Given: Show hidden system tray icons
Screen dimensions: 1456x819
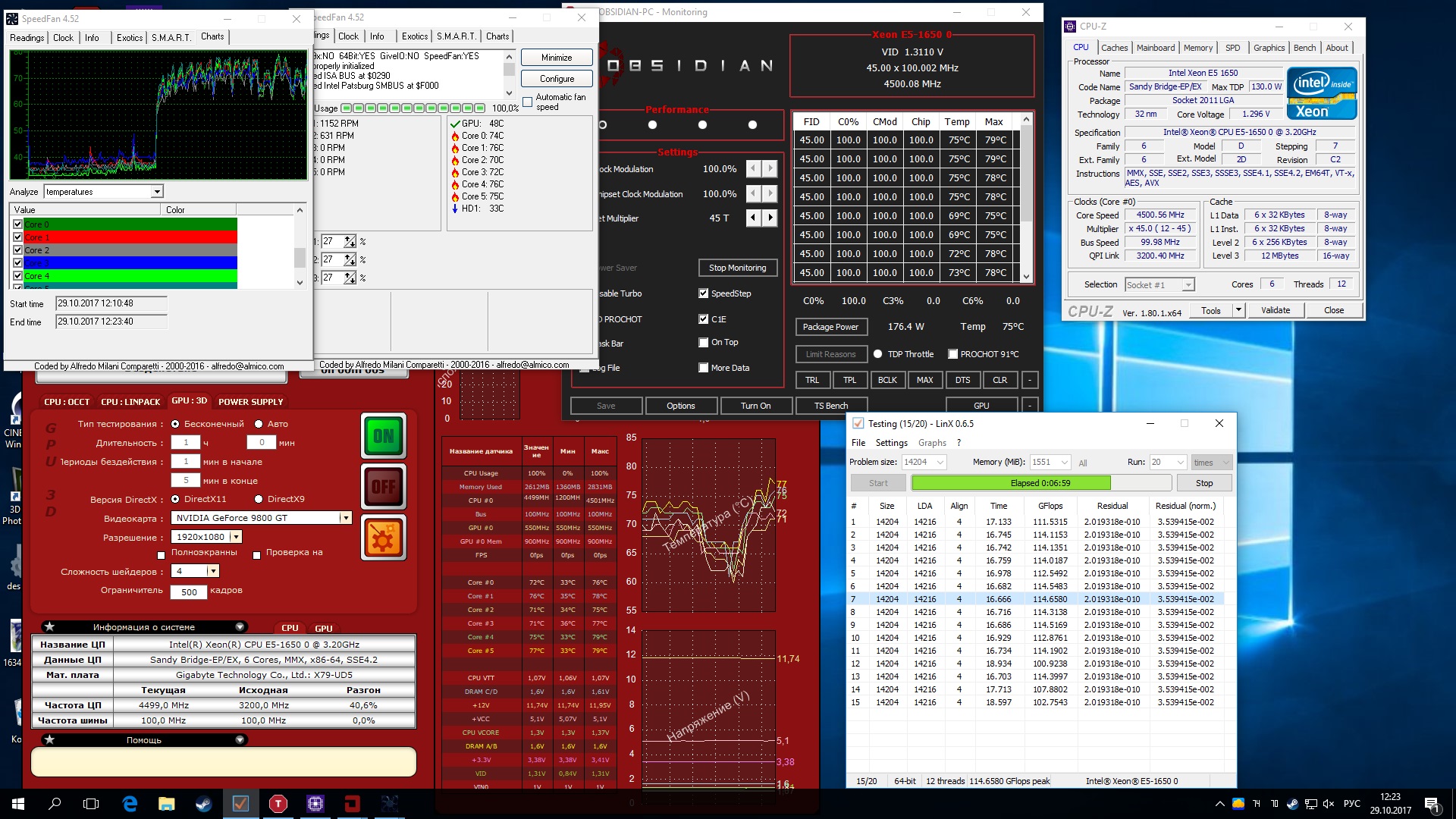Looking at the screenshot, I should click(1219, 804).
